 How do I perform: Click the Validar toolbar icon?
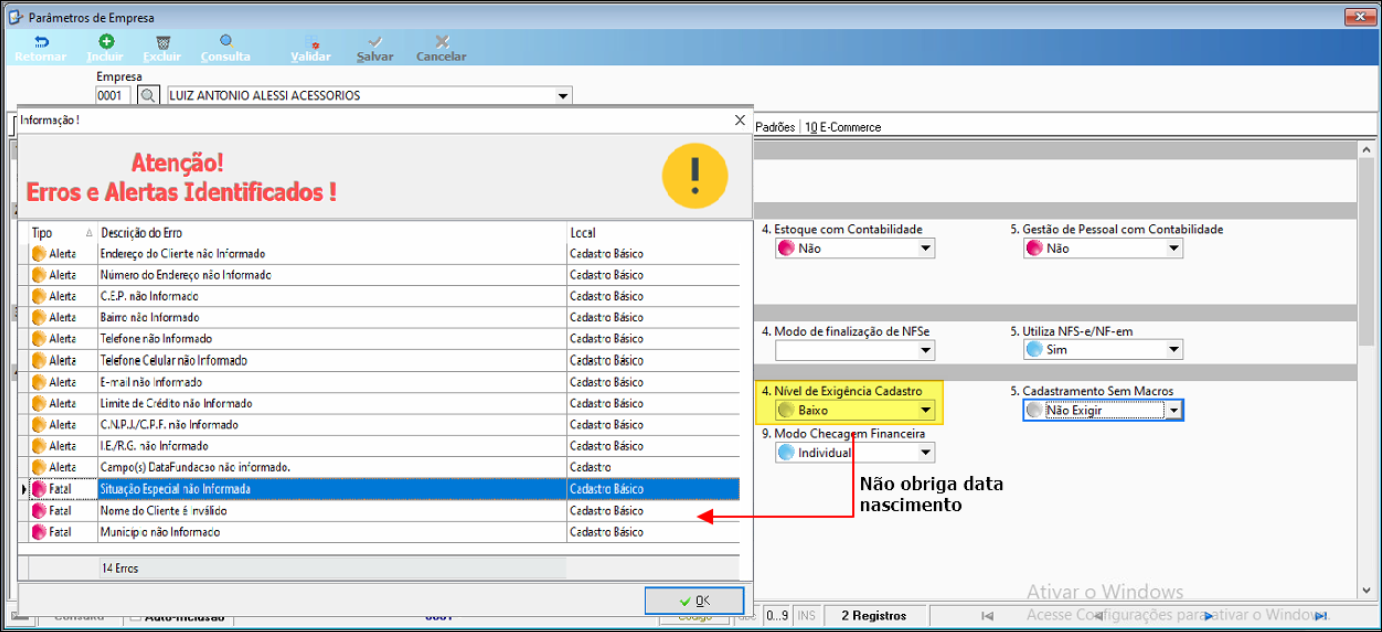pyautogui.click(x=311, y=42)
